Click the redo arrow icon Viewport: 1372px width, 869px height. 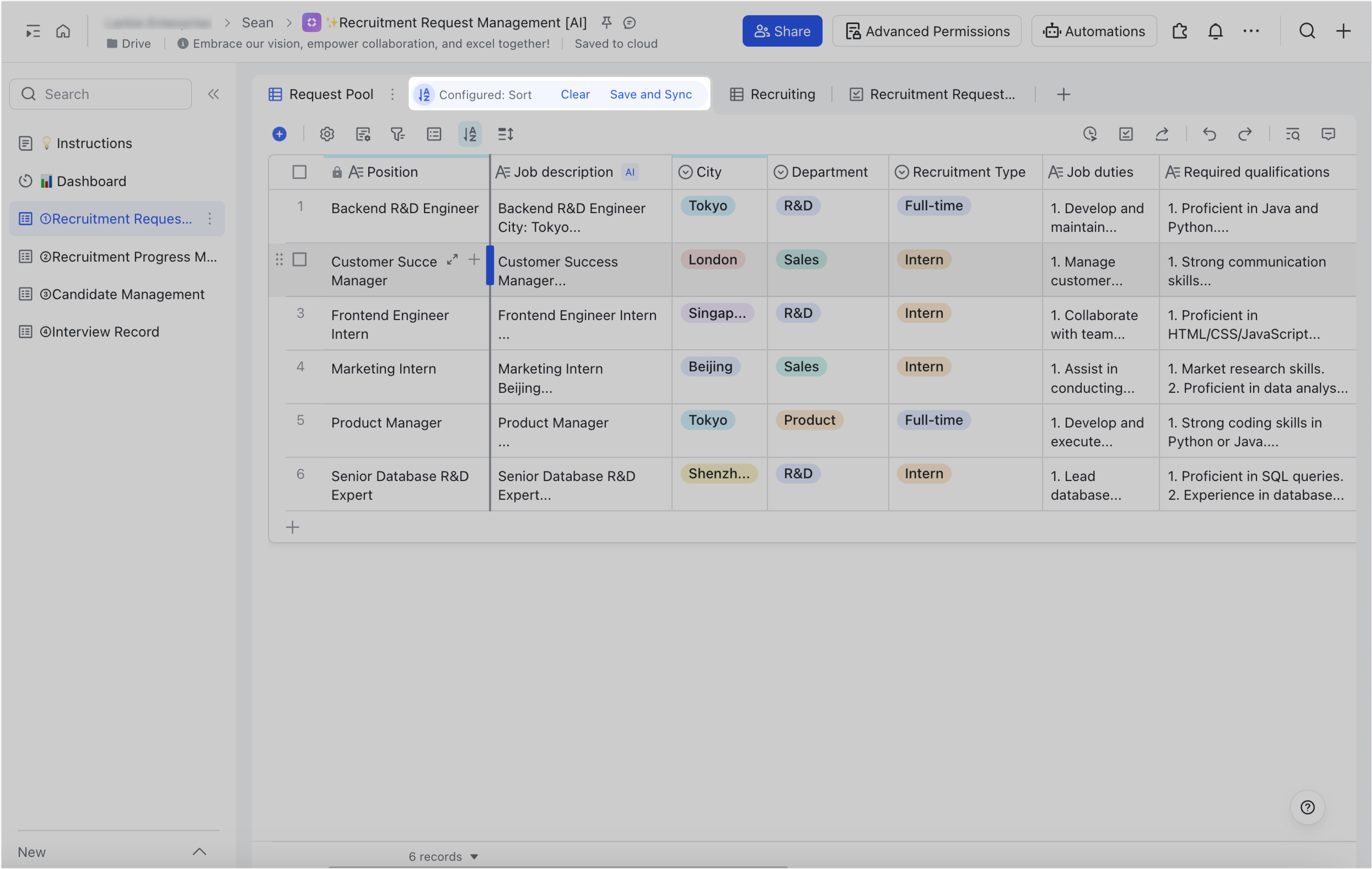point(1245,134)
